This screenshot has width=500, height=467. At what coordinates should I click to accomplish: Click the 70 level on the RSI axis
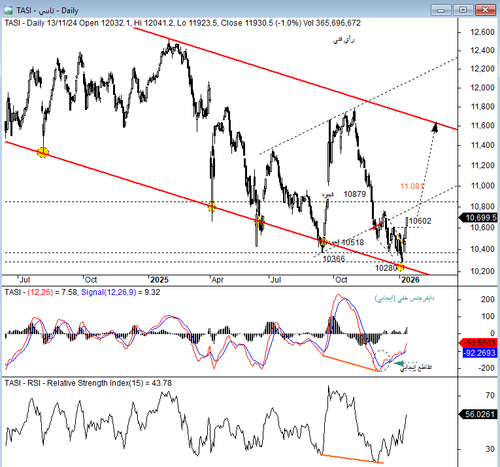pos(490,396)
